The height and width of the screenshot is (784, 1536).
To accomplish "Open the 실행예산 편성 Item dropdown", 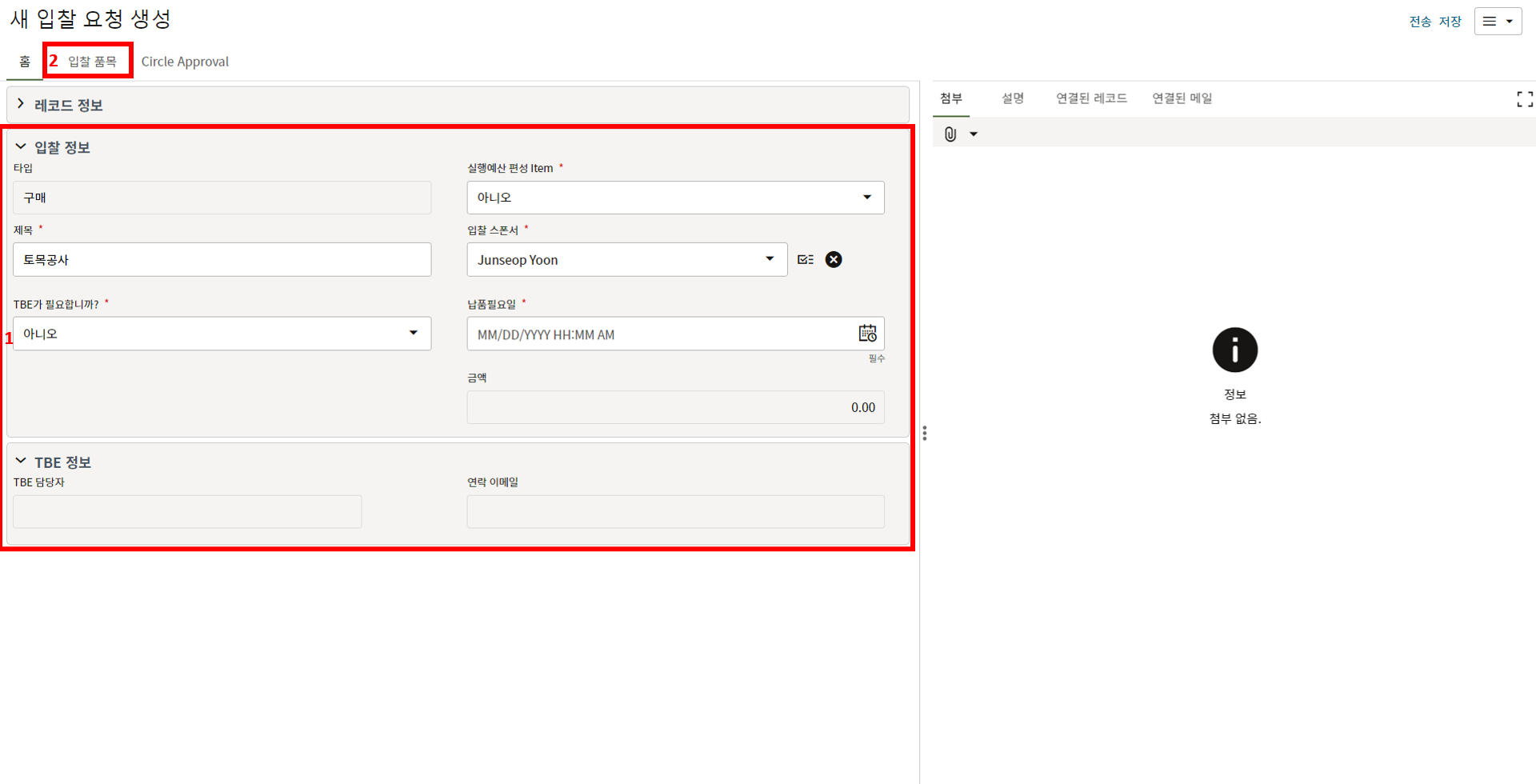I will point(675,198).
